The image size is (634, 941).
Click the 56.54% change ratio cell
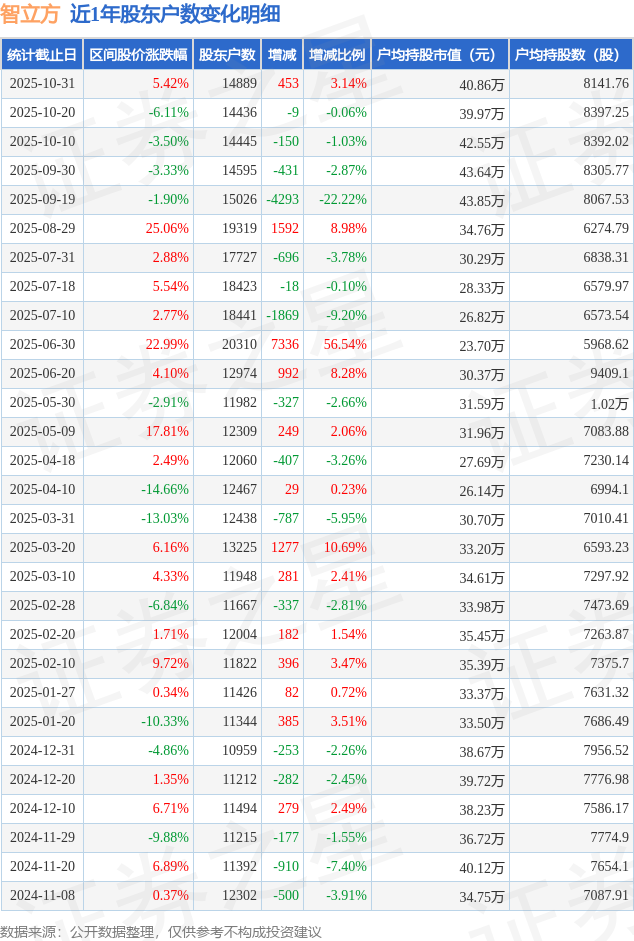pyautogui.click(x=345, y=345)
